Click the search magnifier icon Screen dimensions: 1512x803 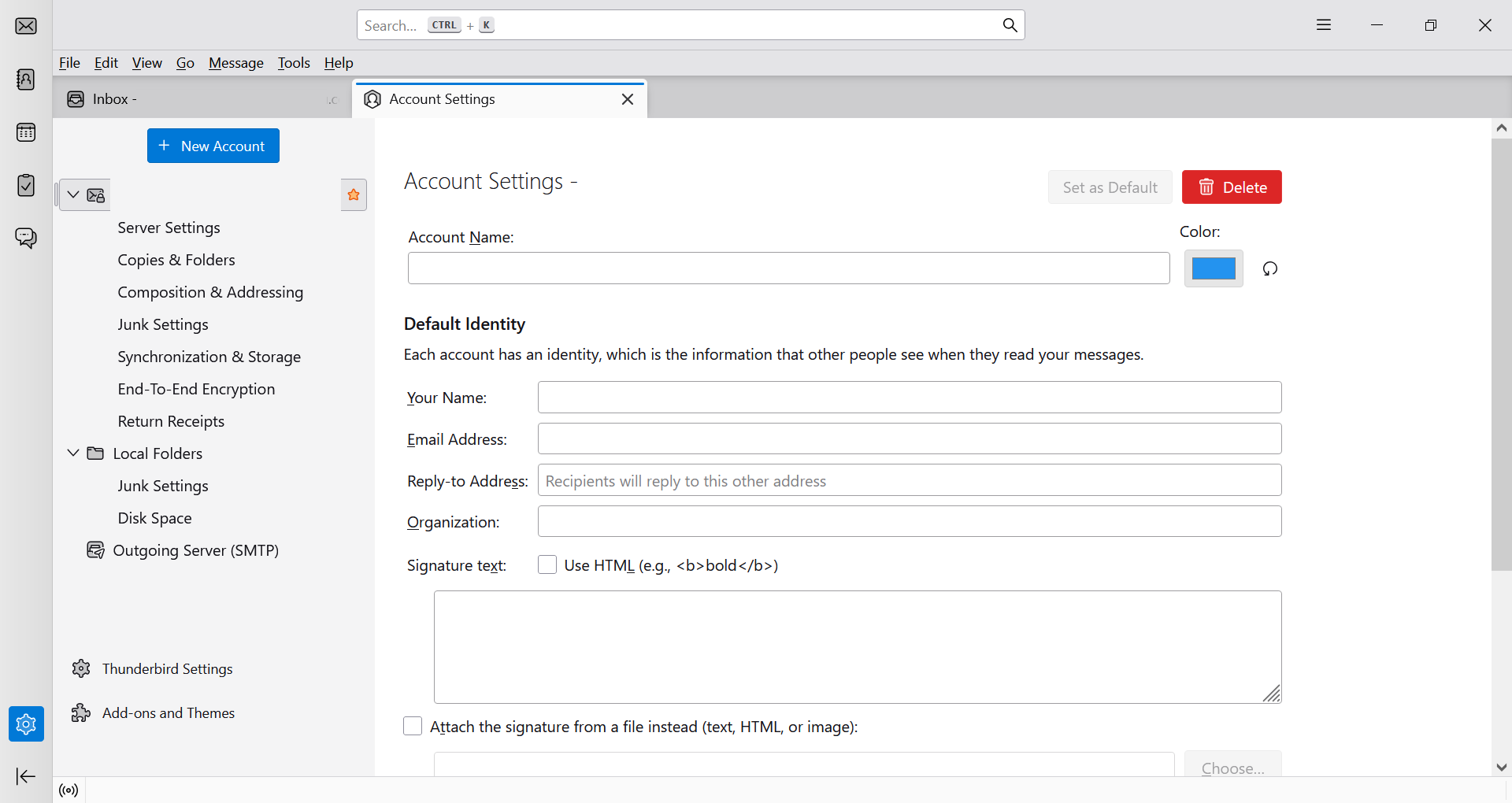click(x=1010, y=25)
